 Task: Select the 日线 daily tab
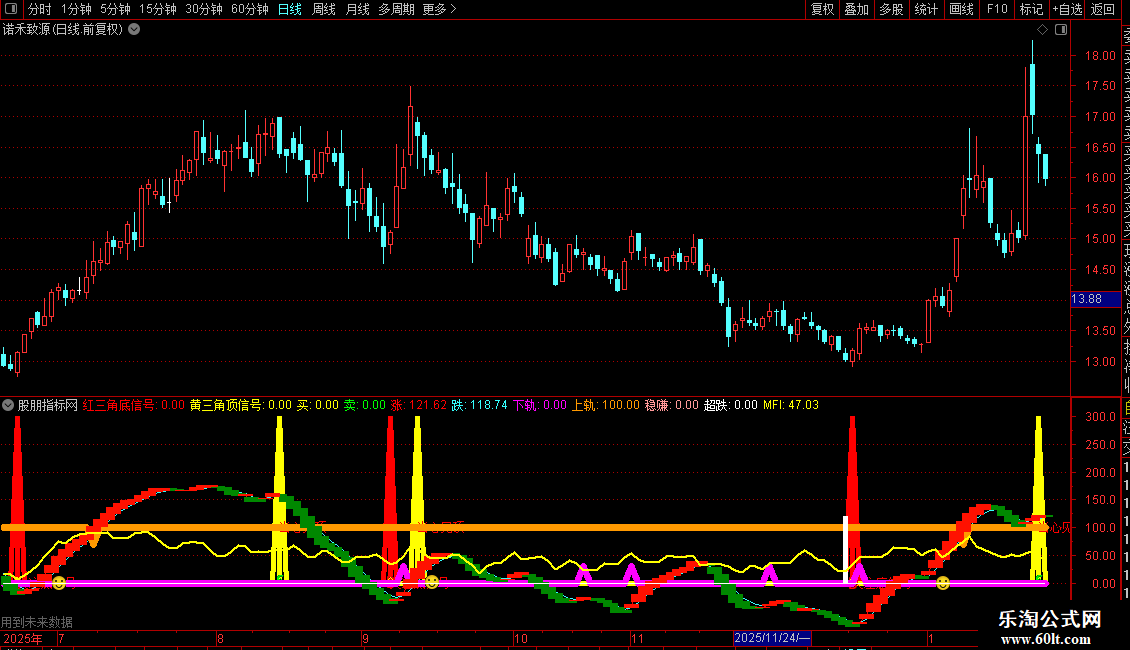pyautogui.click(x=290, y=9)
